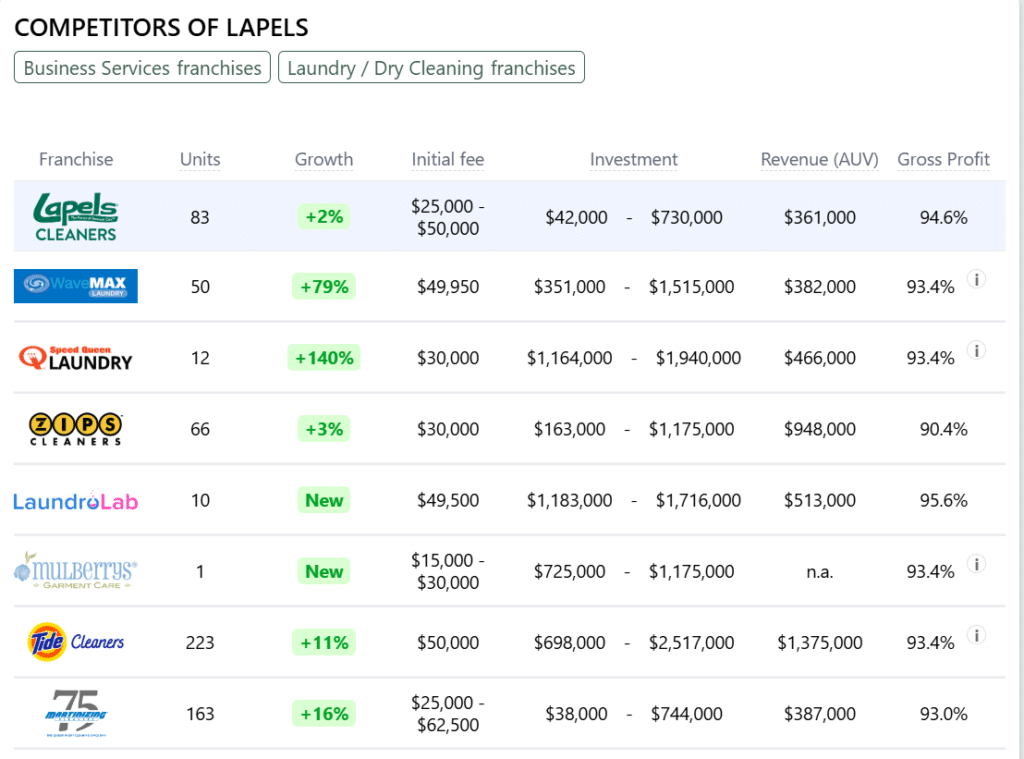The width and height of the screenshot is (1024, 759).
Task: Select the Competitors of Lapels heading
Action: click(161, 27)
